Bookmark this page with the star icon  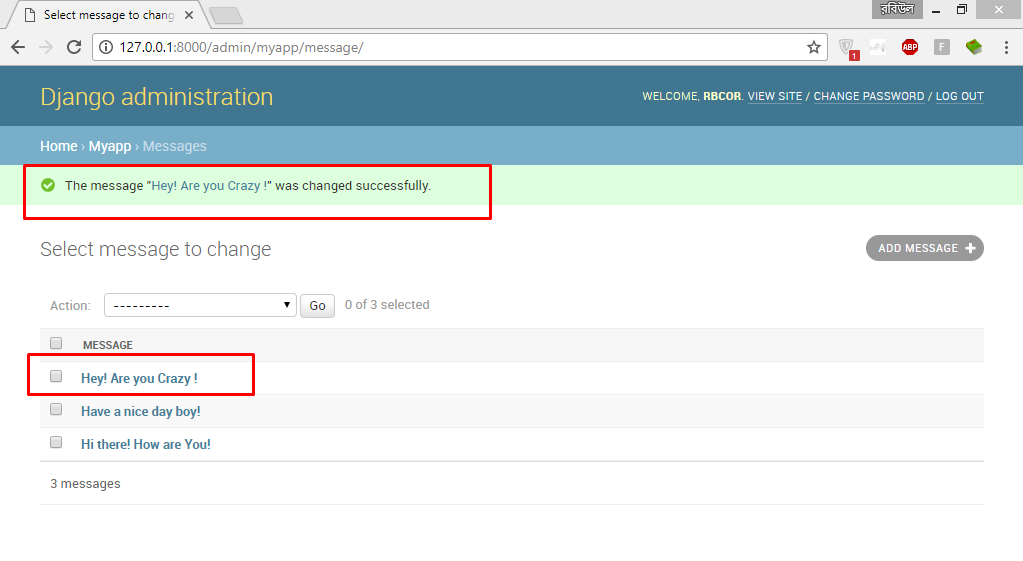[814, 47]
